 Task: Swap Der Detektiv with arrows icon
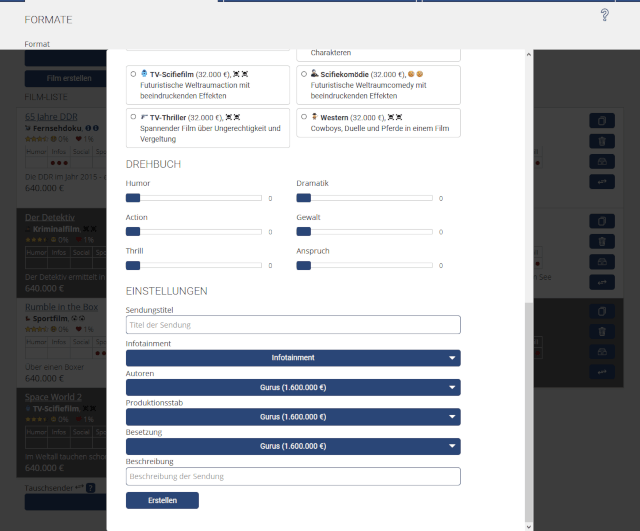pyautogui.click(x=602, y=282)
